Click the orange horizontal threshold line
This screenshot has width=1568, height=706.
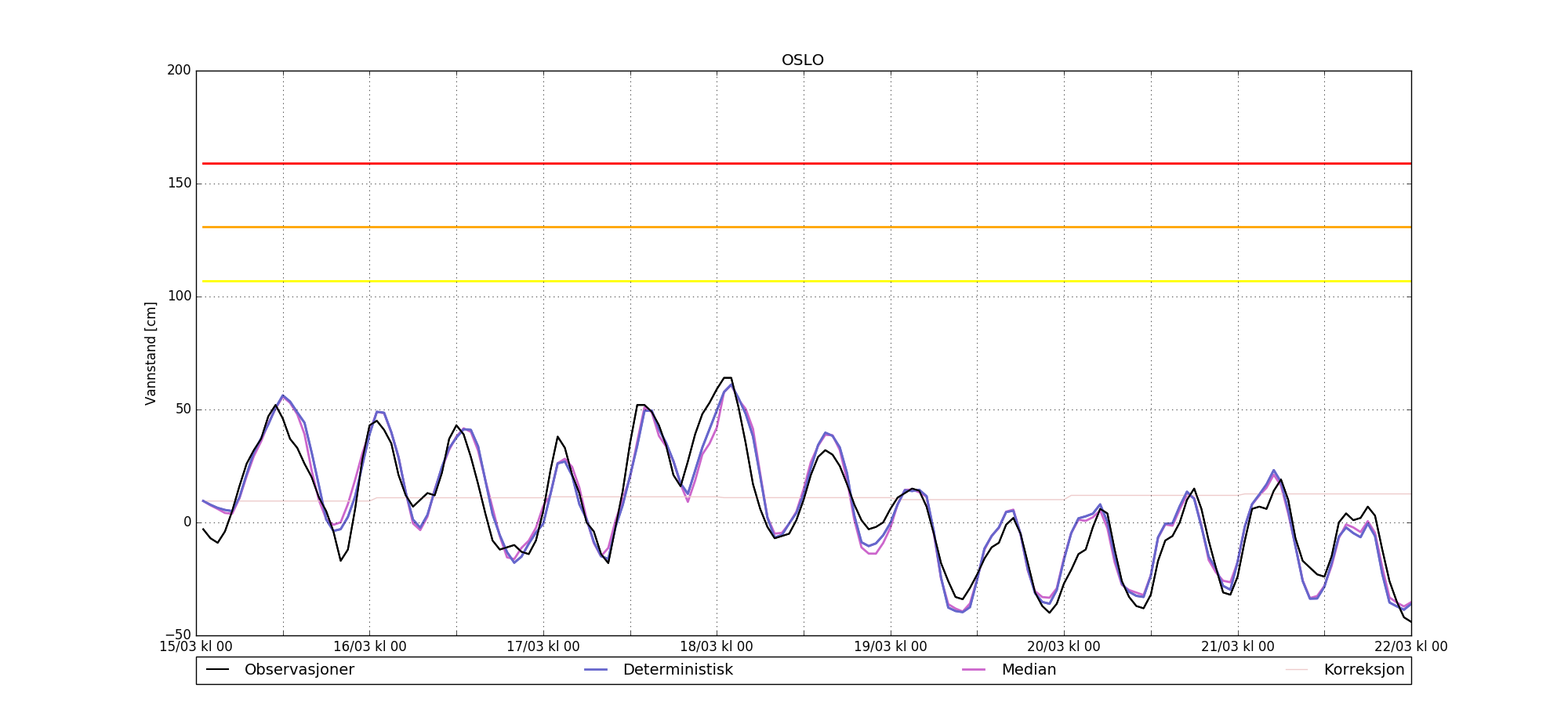807,227
